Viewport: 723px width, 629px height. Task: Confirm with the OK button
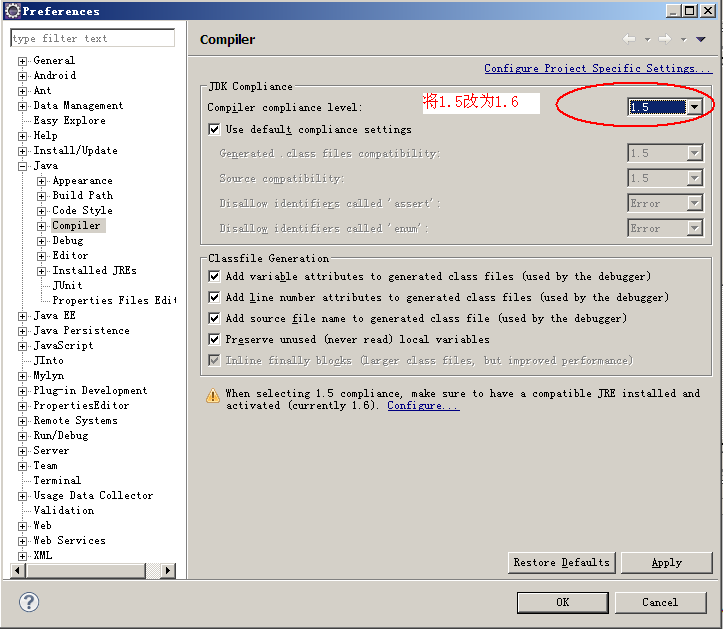point(562,602)
